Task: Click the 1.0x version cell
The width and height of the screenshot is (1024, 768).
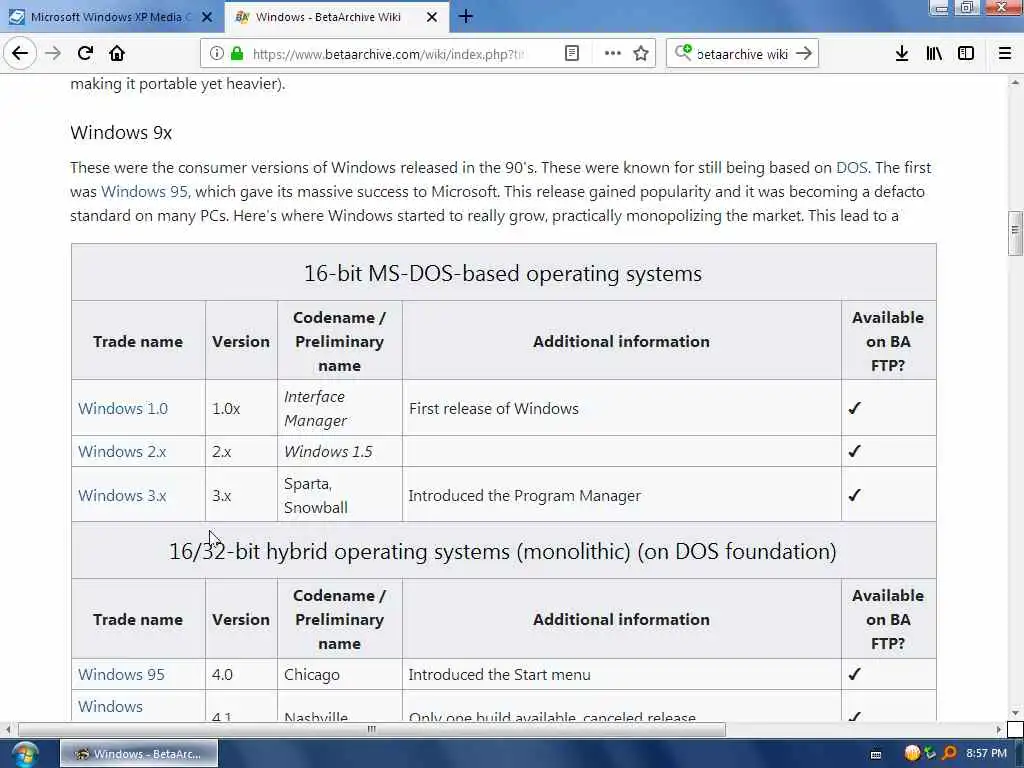Action: tap(241, 408)
